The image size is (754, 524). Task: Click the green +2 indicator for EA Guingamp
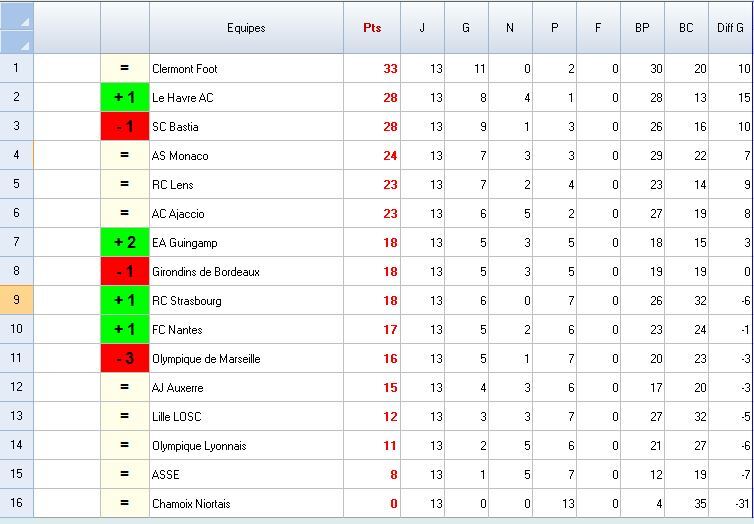click(125, 243)
